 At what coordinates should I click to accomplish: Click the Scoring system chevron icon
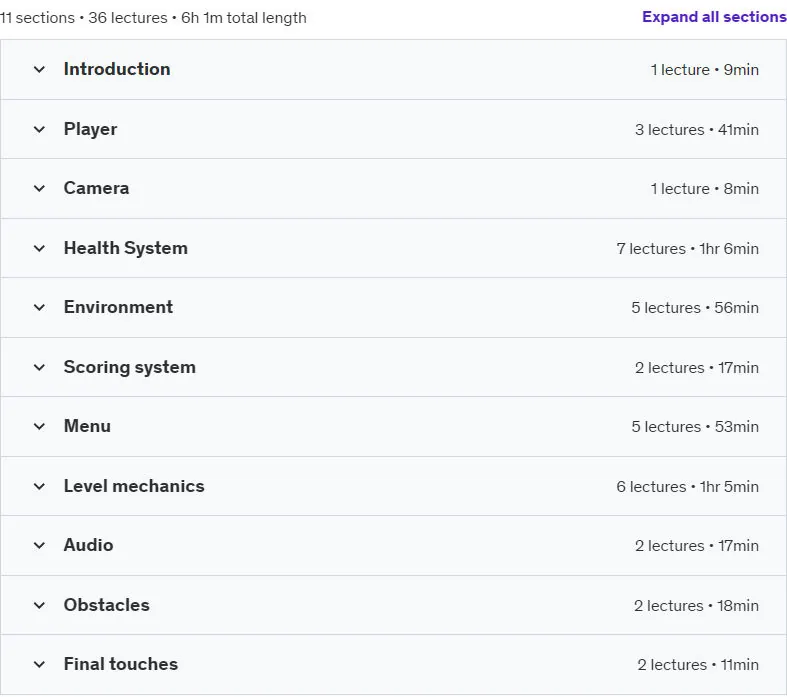39,367
